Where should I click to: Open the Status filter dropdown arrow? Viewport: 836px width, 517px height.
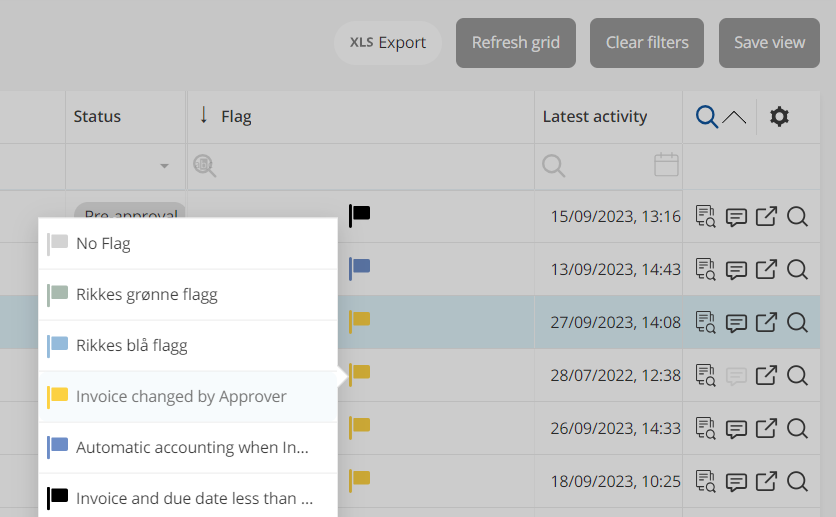[164, 165]
